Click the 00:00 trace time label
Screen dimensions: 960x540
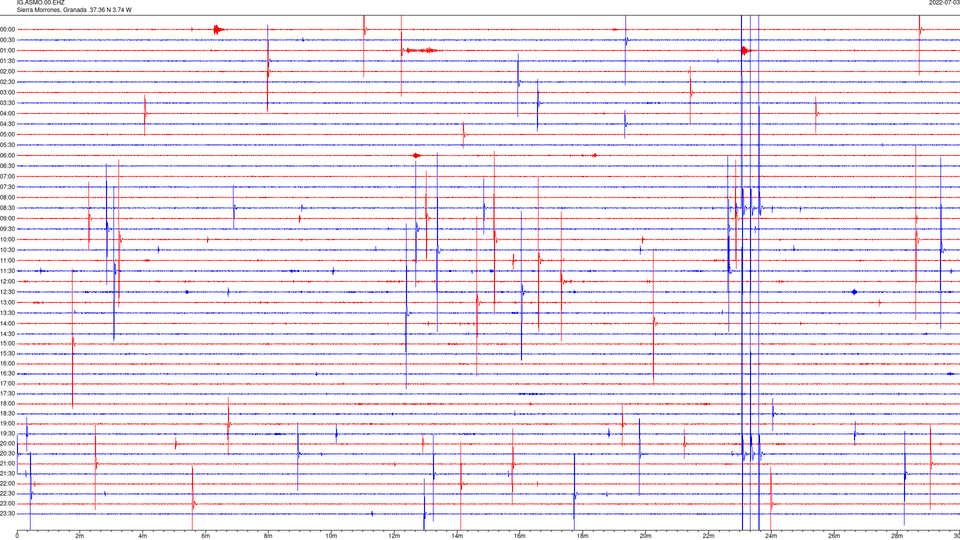[8, 29]
